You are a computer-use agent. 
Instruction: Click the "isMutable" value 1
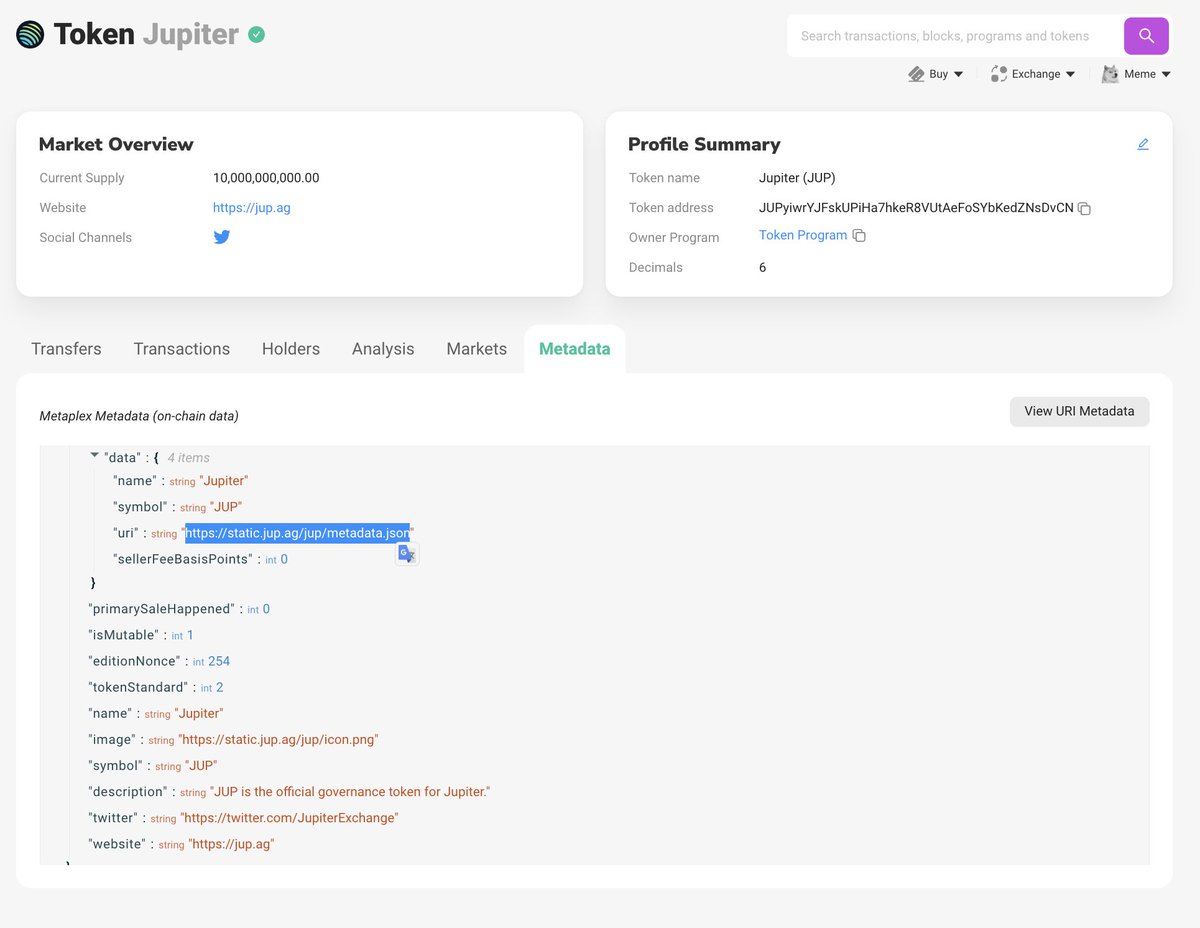tap(190, 635)
